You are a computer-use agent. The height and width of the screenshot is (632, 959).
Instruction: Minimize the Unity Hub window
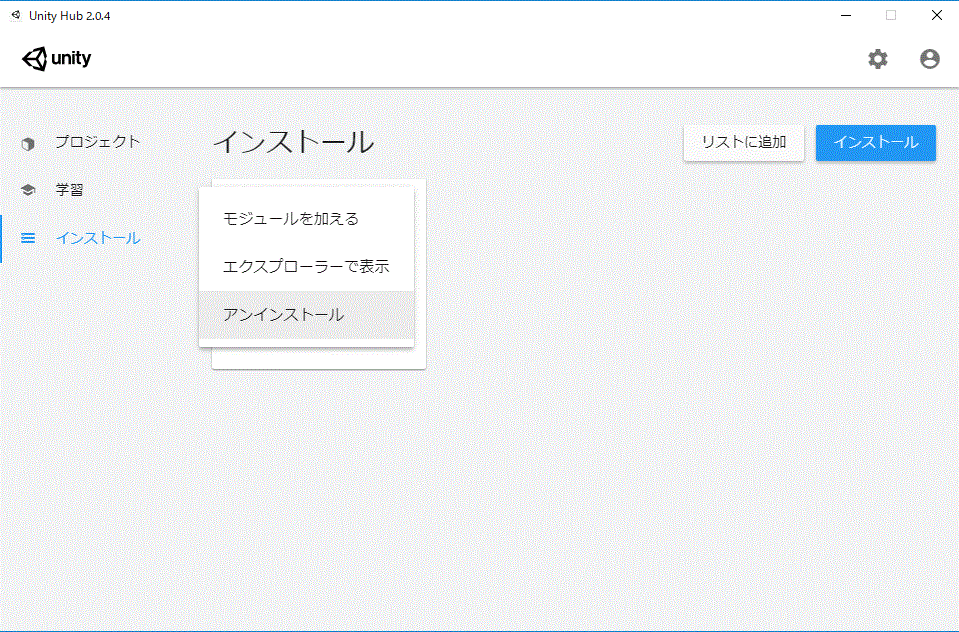tap(845, 15)
